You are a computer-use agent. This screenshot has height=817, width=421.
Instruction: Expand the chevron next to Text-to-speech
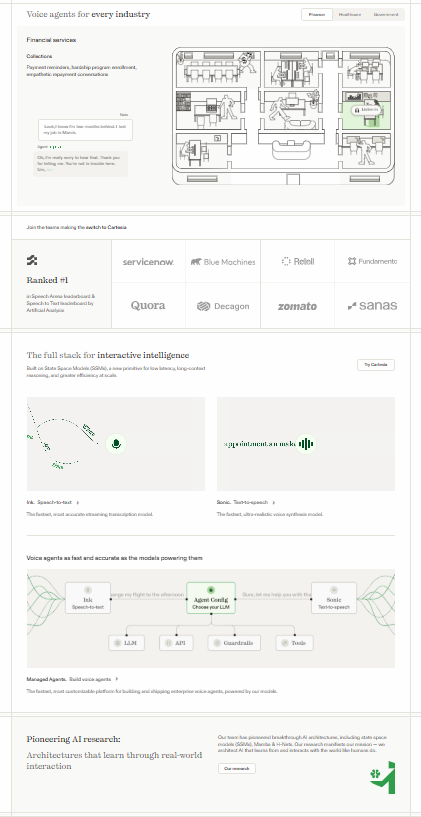pos(274,502)
